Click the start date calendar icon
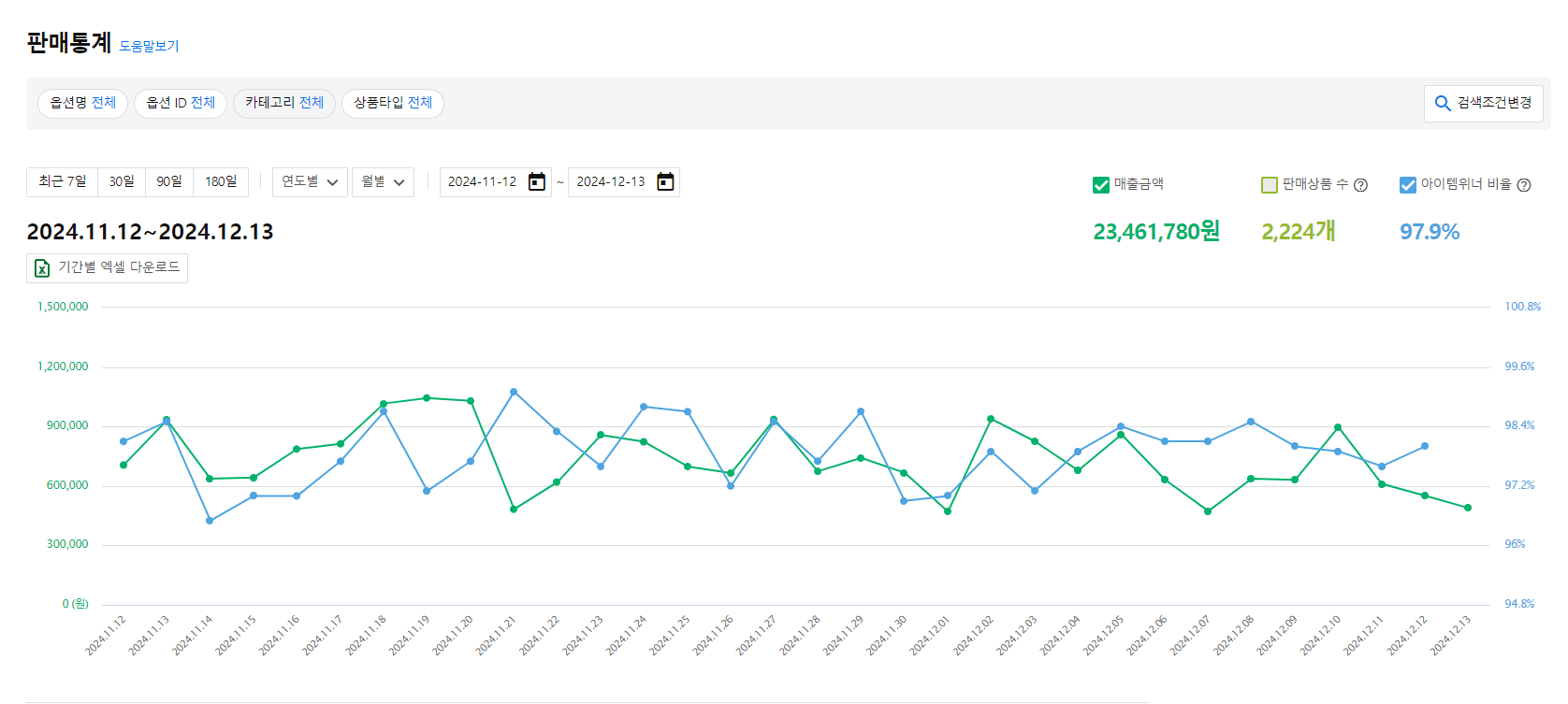The image size is (1568, 704). (537, 181)
